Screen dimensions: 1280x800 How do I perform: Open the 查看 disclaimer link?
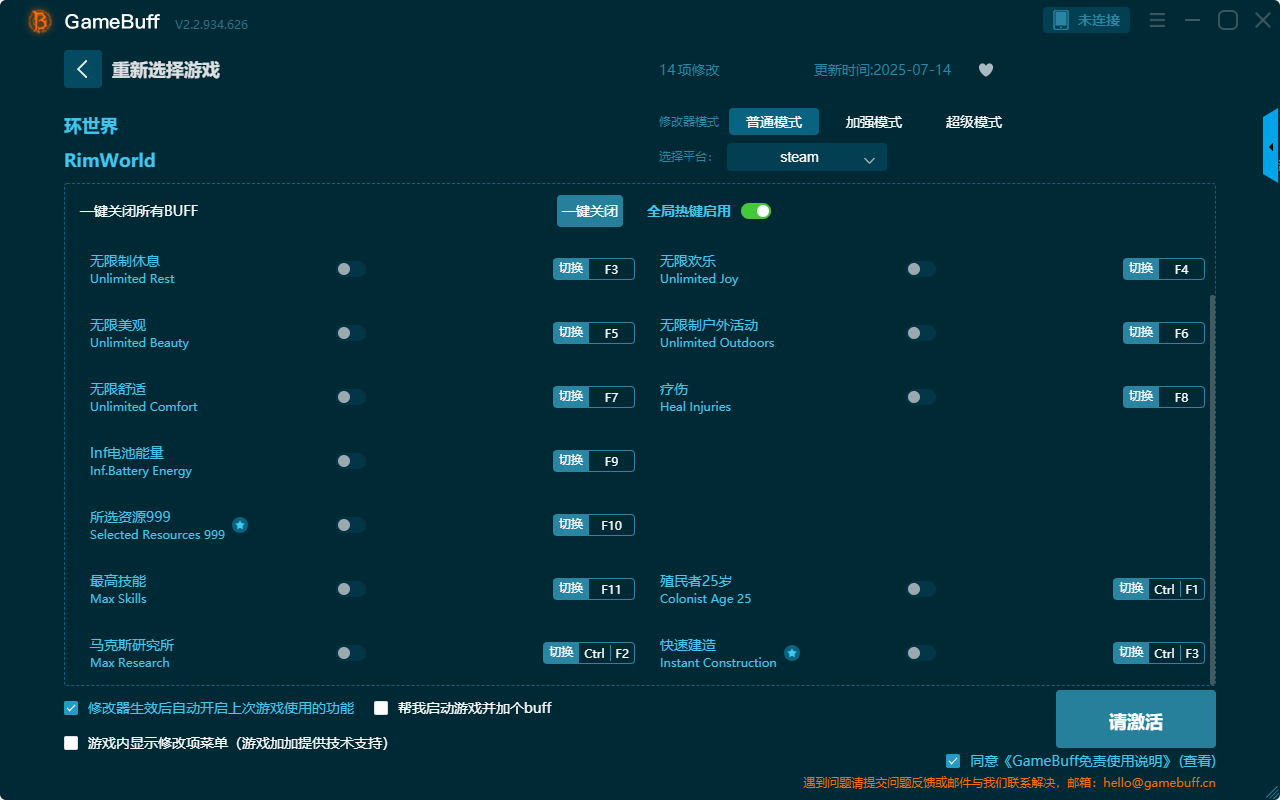[1197, 760]
